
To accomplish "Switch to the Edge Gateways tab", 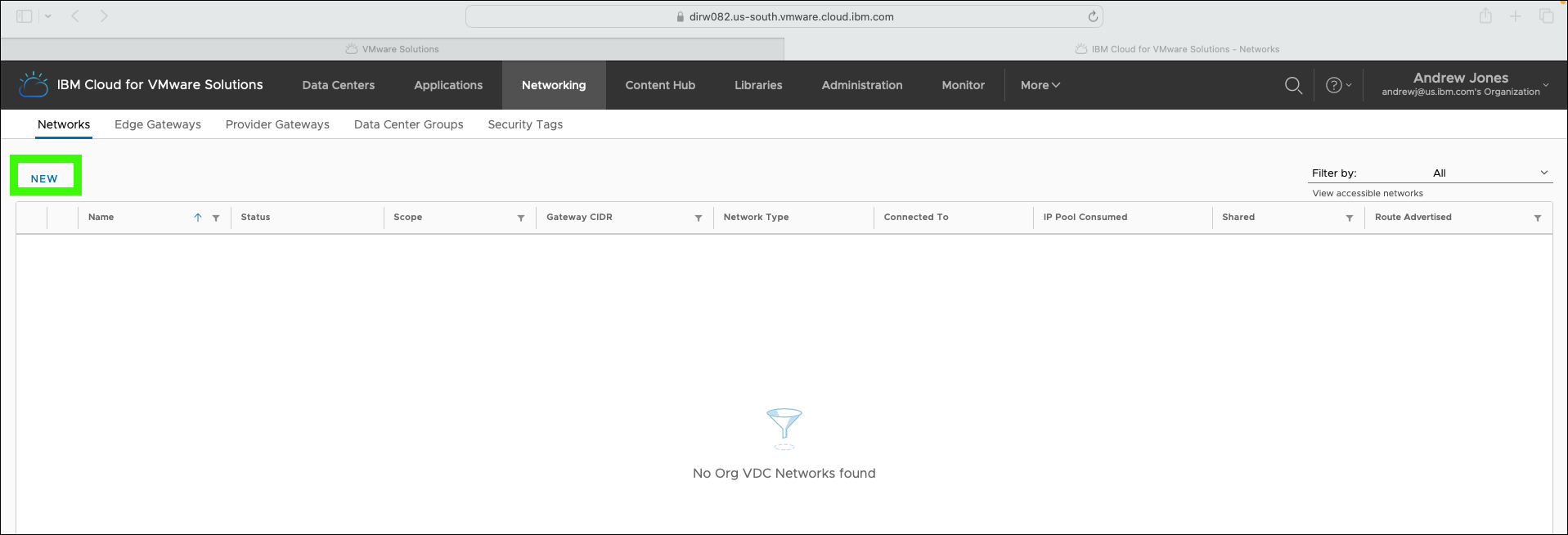I will click(x=158, y=124).
